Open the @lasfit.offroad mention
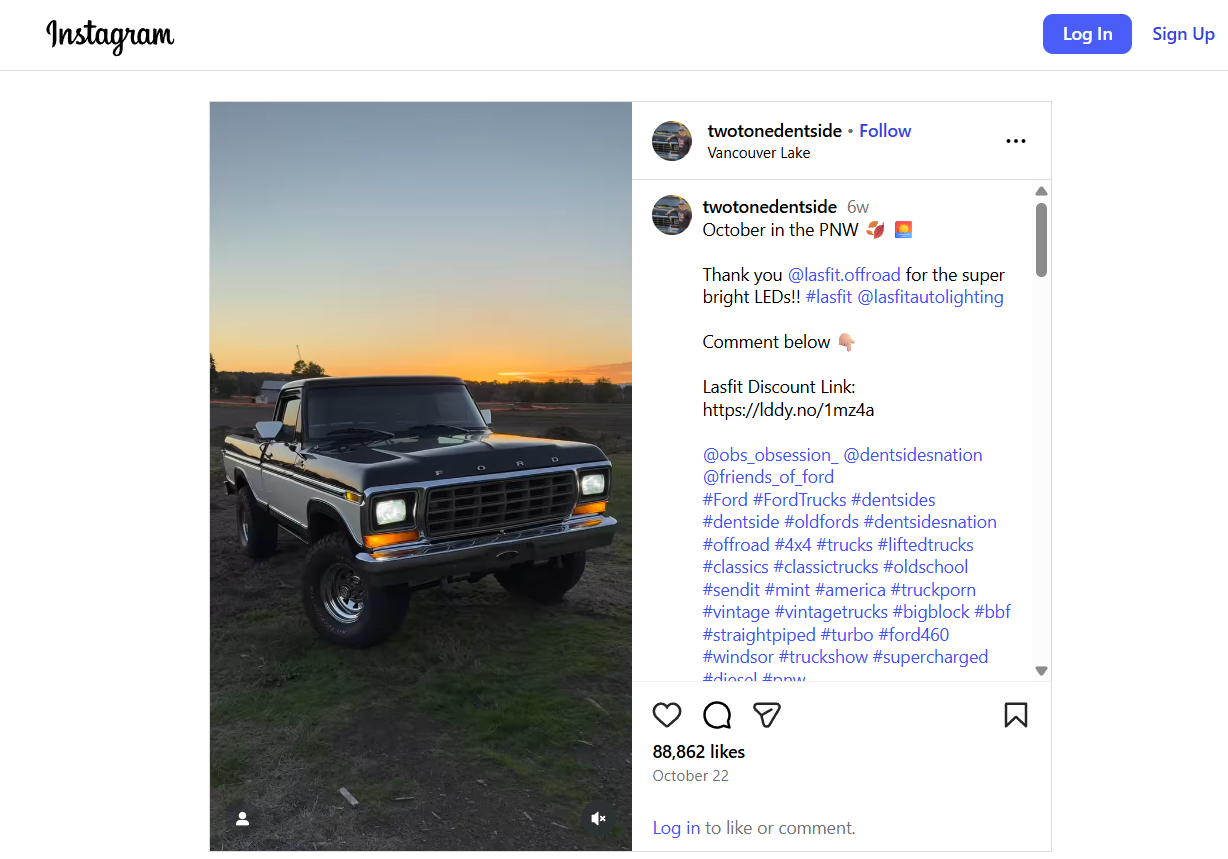The width and height of the screenshot is (1228, 859). tap(844, 275)
